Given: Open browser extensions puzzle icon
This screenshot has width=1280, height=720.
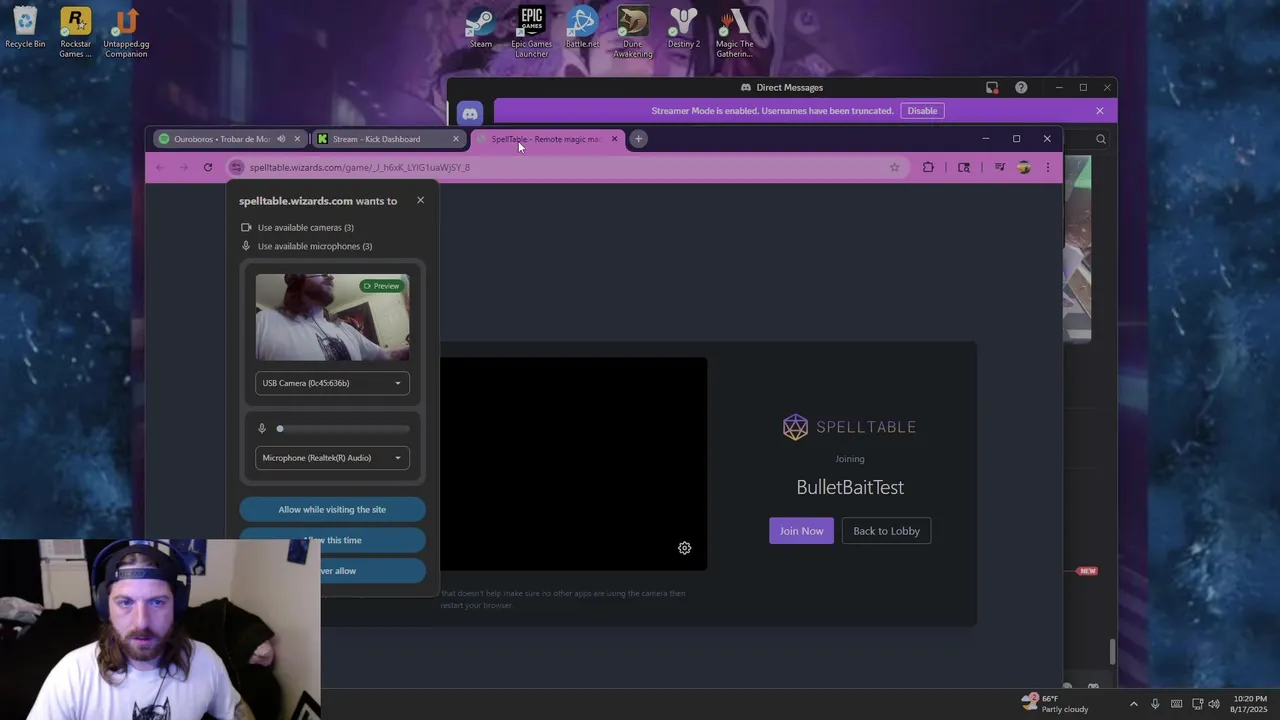Looking at the screenshot, I should coord(928,167).
